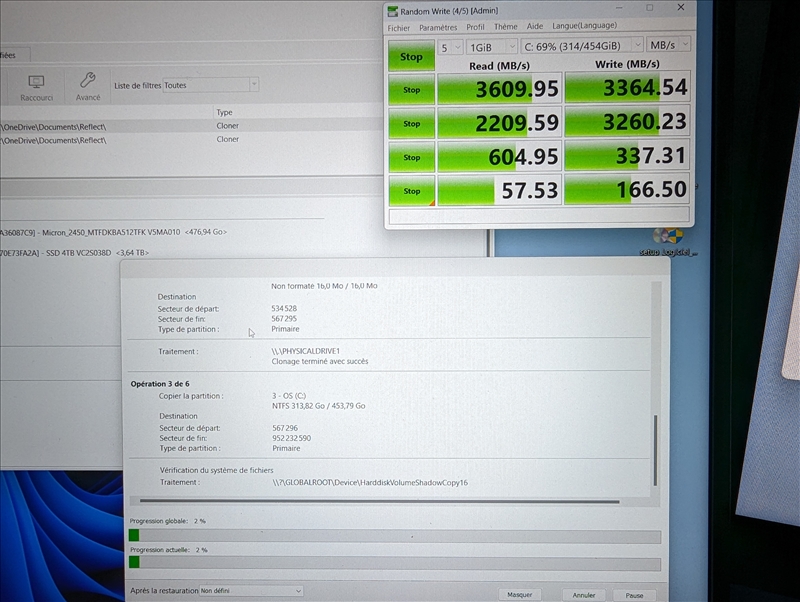Click the PHYSICALDRIVE1 path text
800x602 pixels.
(x=305, y=351)
